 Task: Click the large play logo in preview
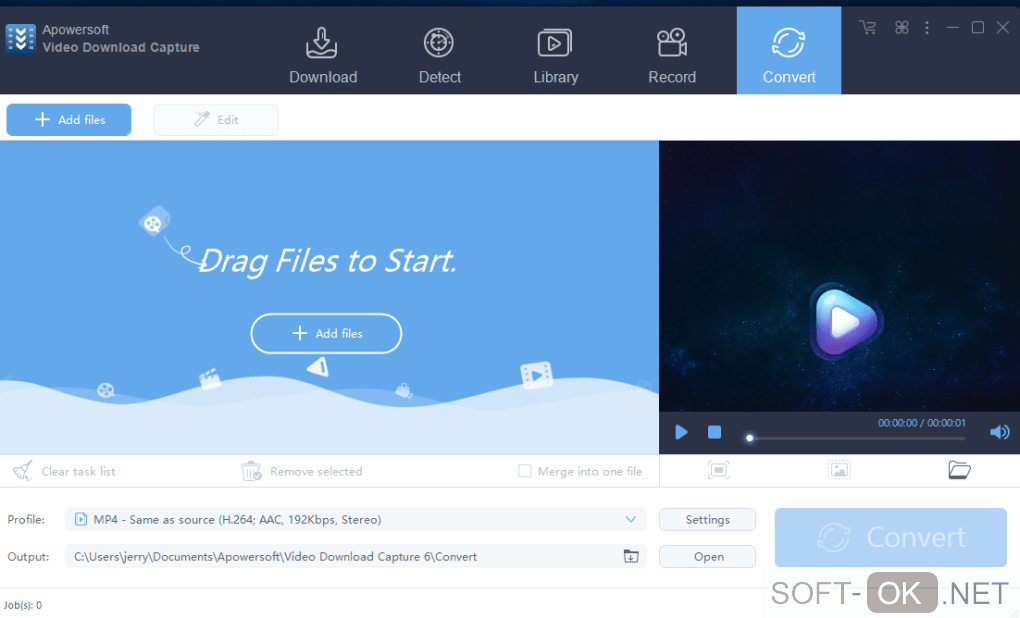(x=845, y=321)
